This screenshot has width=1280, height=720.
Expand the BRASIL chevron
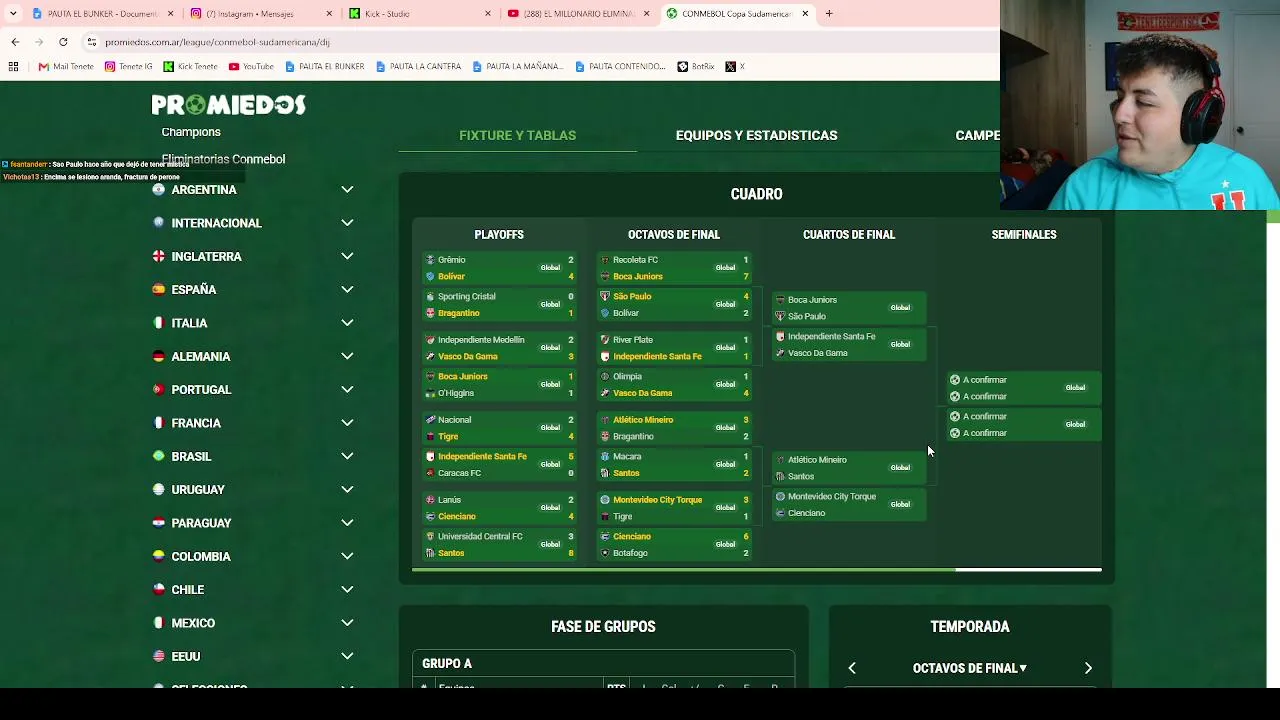347,456
